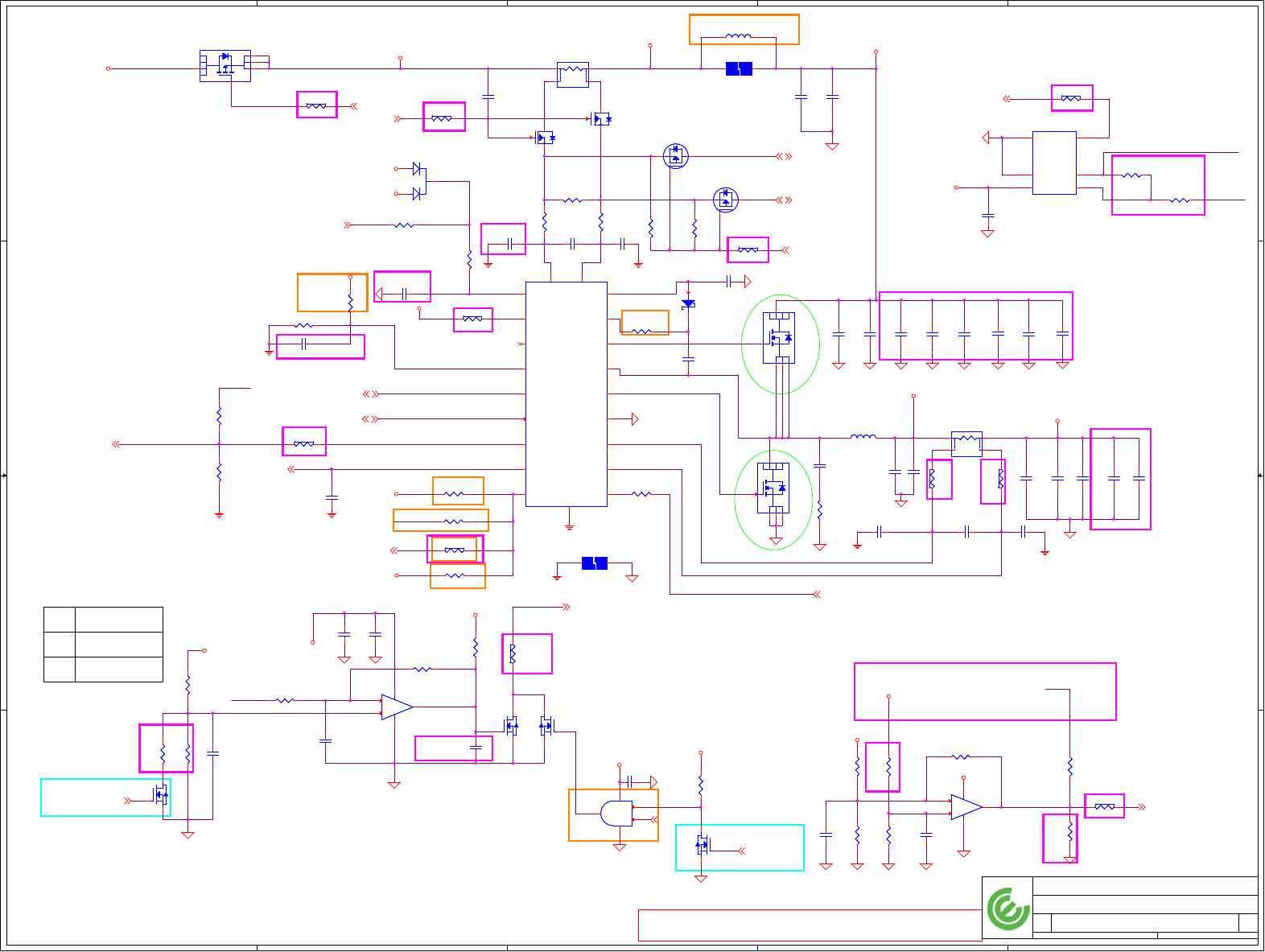This screenshot has height=952, width=1265.
Task: Select the small IC rectangle at top right
Action: click(x=1054, y=163)
